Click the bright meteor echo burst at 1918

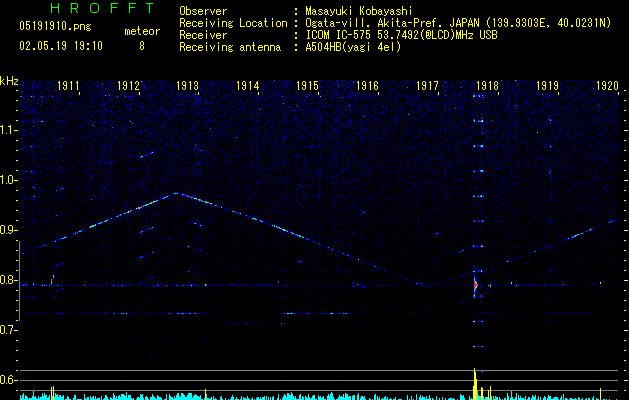(476, 285)
